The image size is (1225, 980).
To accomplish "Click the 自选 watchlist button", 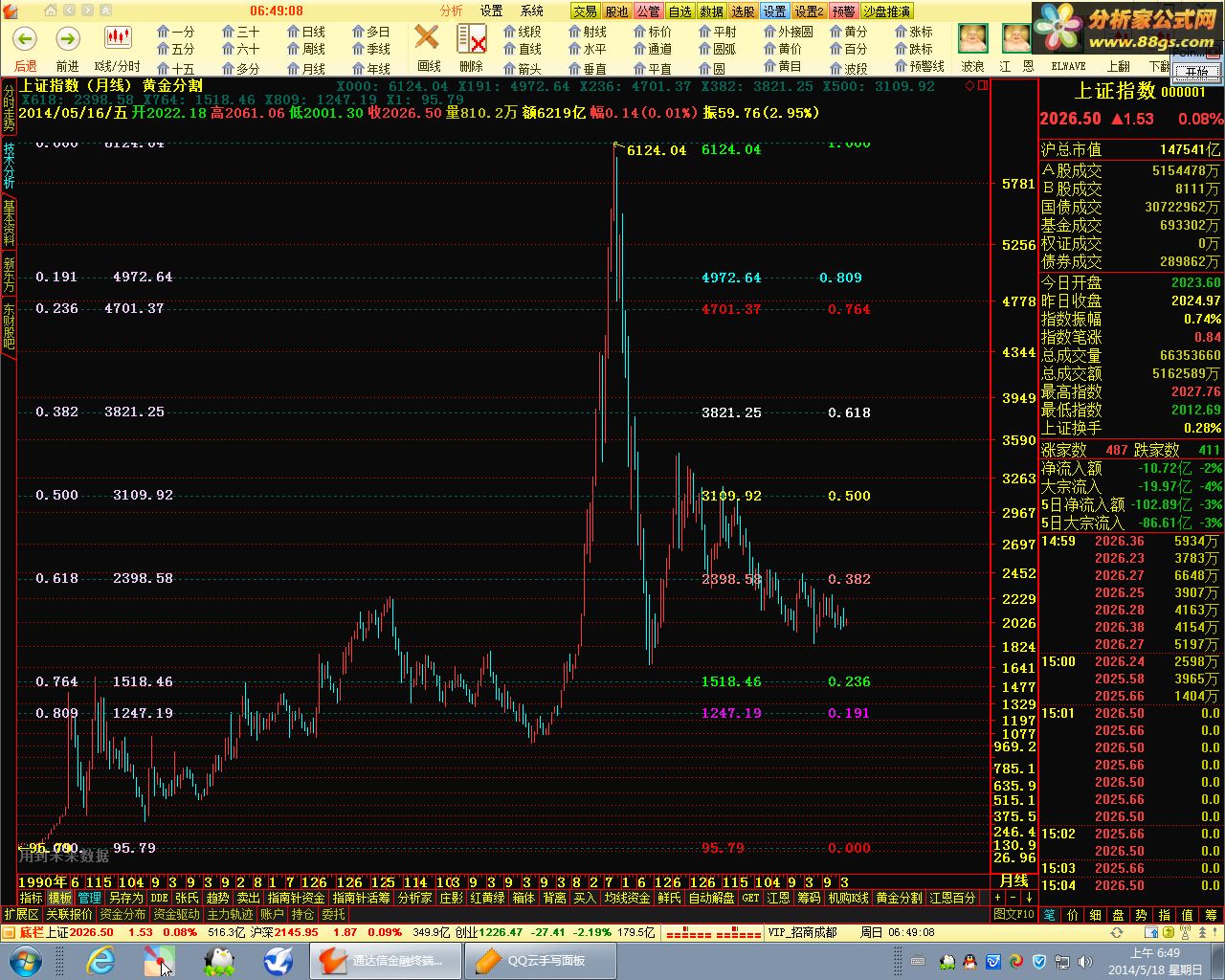I will (x=680, y=11).
